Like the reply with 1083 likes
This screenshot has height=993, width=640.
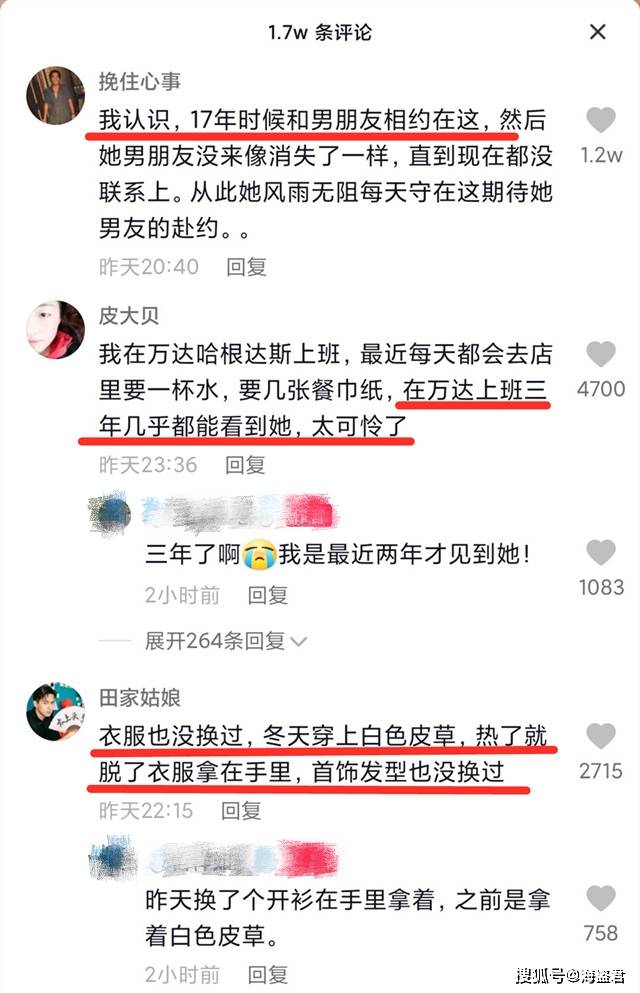(x=601, y=552)
